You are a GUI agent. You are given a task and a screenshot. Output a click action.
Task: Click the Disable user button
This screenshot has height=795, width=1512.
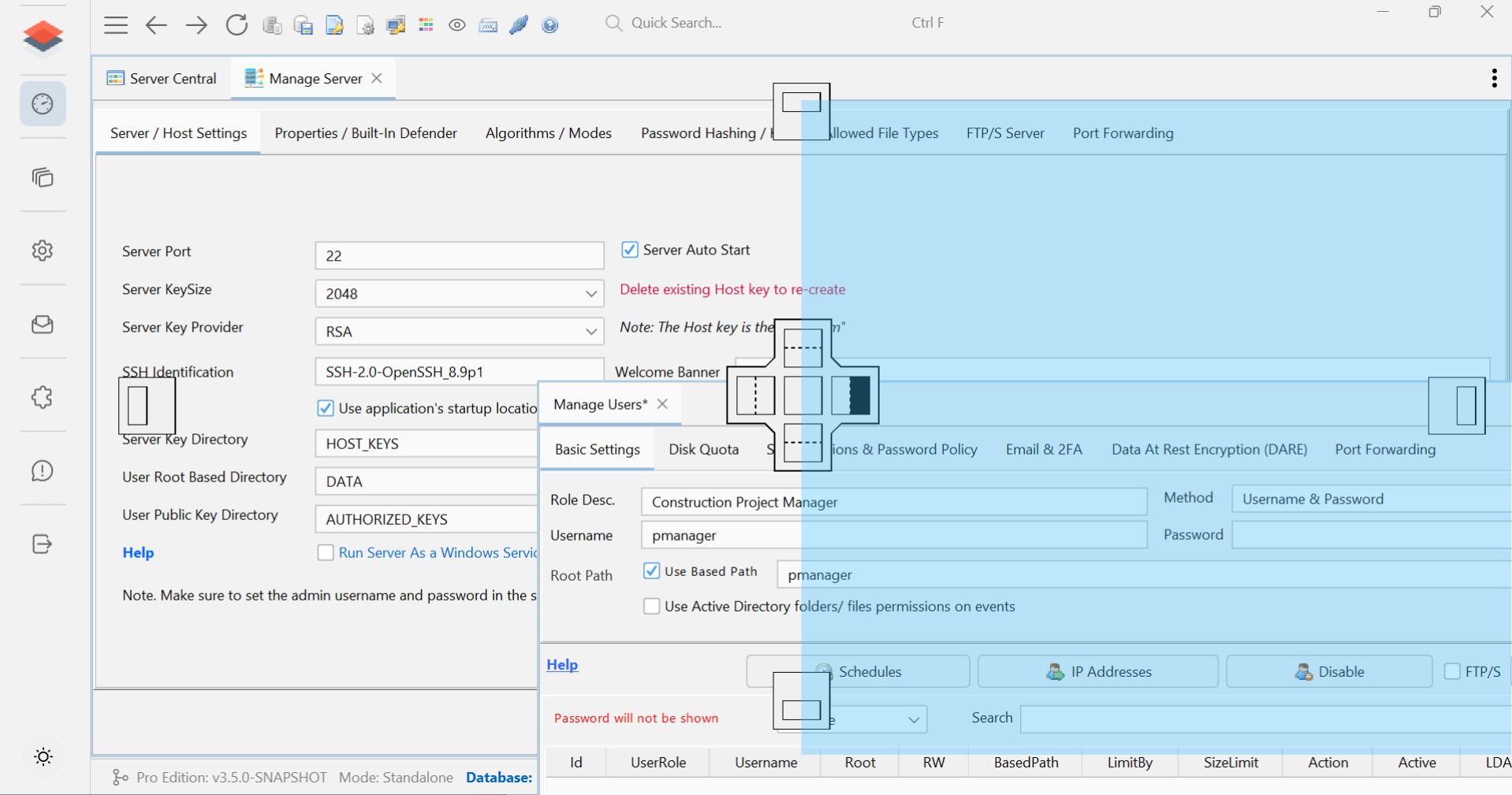click(1329, 671)
